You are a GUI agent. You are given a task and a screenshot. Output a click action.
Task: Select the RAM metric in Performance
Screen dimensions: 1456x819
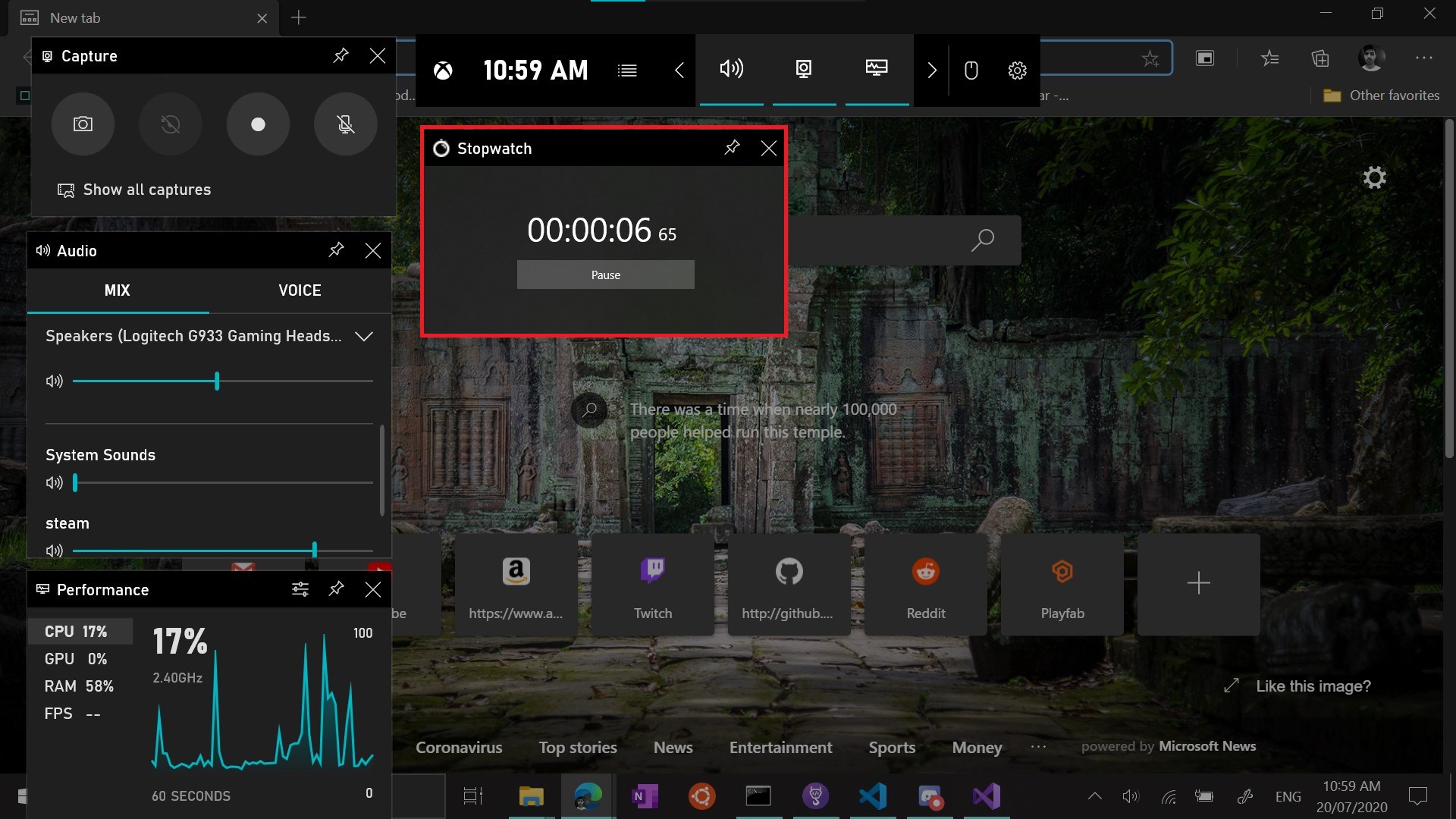point(79,686)
